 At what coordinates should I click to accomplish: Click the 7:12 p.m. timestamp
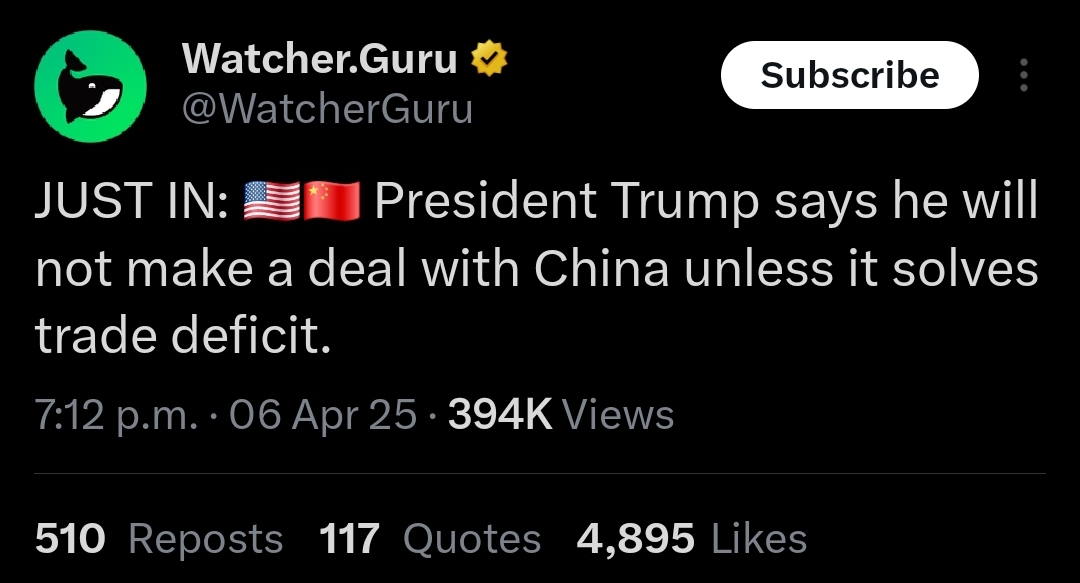tap(116, 416)
